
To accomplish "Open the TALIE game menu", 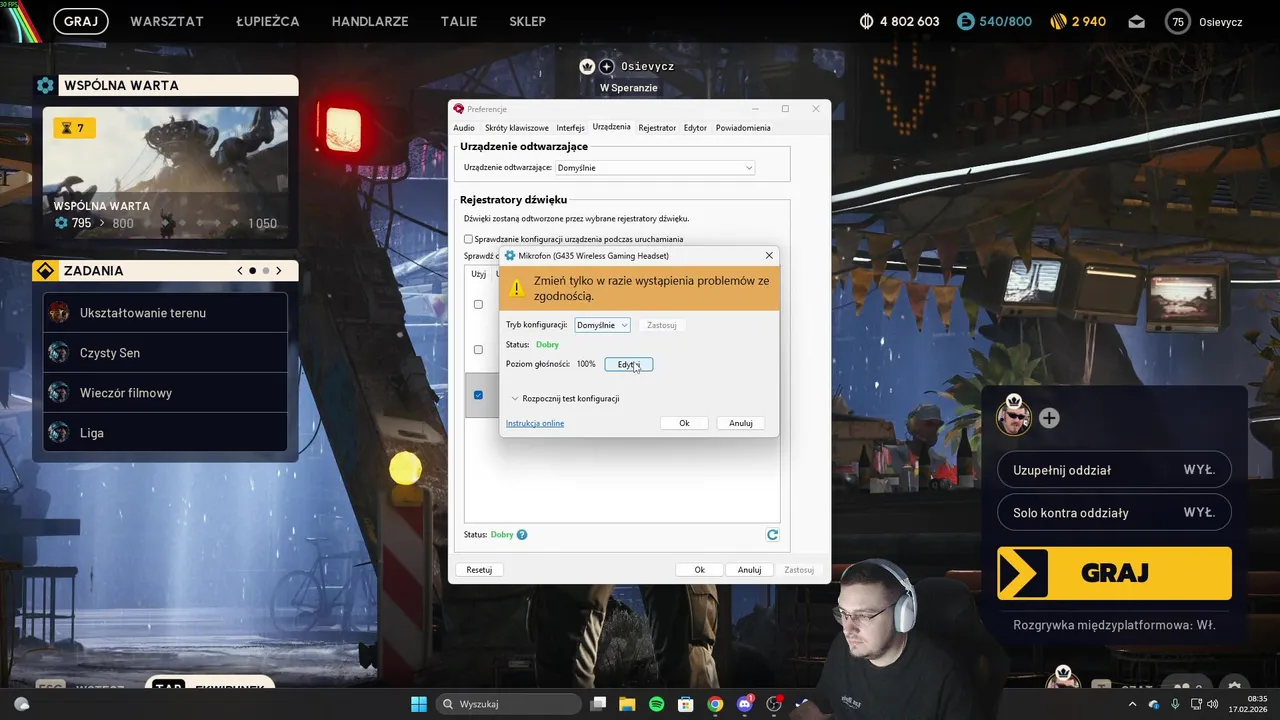I will tap(460, 21).
